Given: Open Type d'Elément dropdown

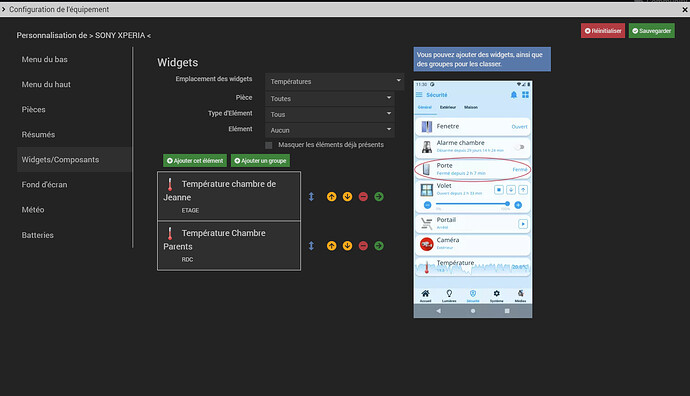Looking at the screenshot, I should [x=330, y=114].
